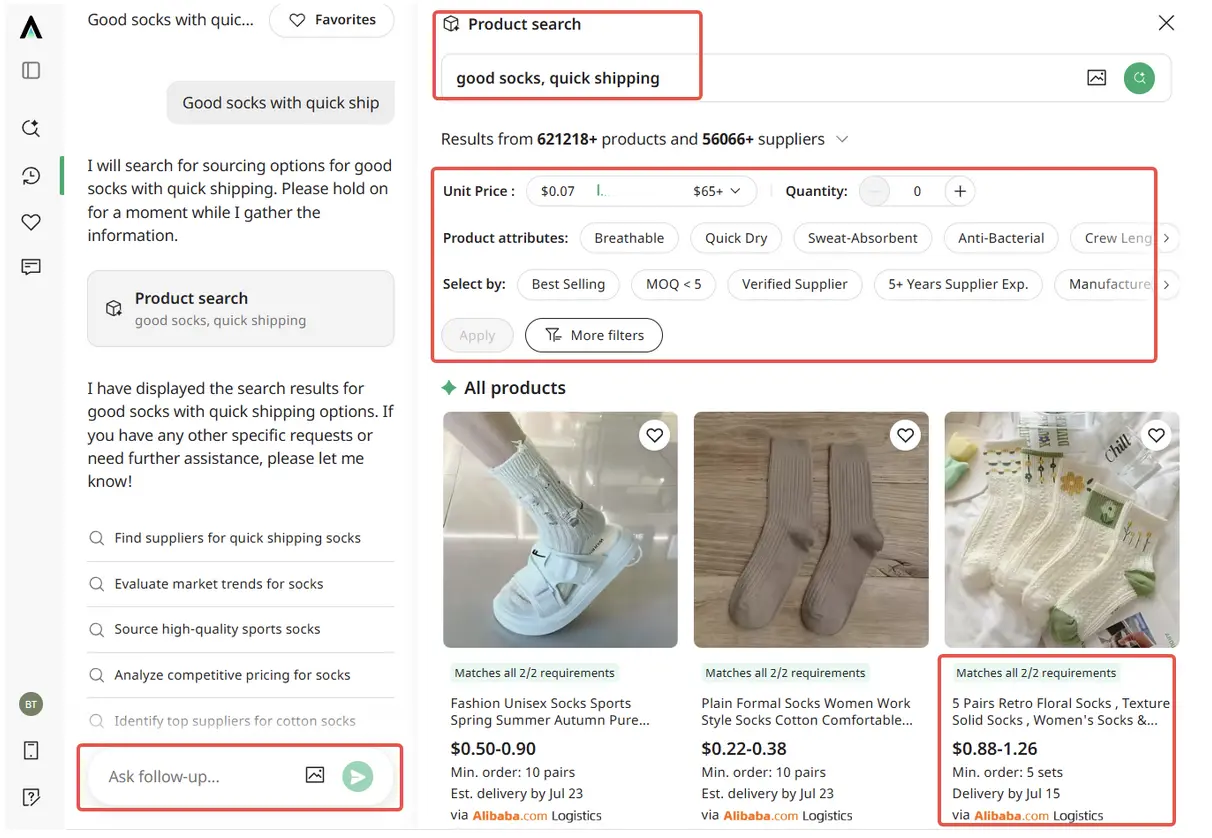1212x838 pixels.
Task: Favorite the white sports socks product
Action: point(654,435)
